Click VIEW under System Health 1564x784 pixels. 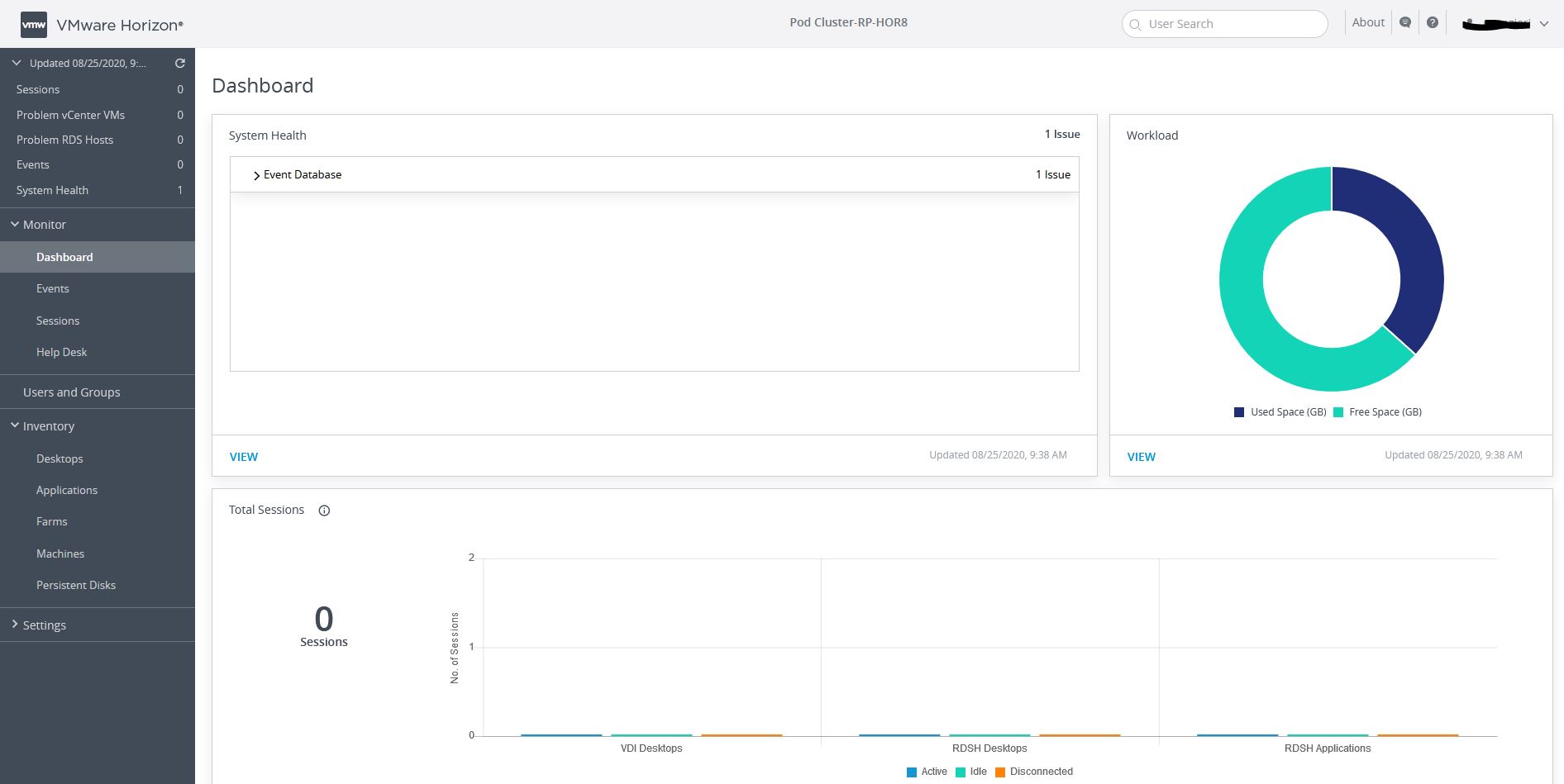[244, 457]
